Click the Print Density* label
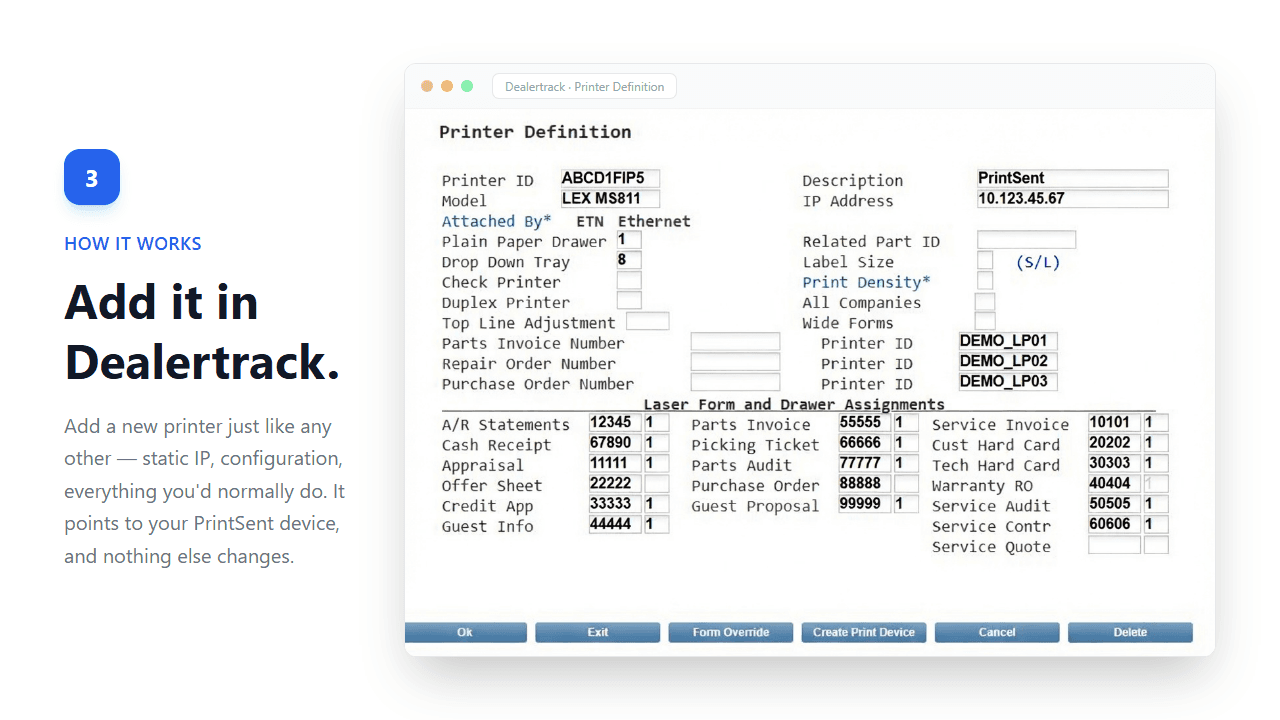Viewport: 1280px width, 720px height. [x=866, y=282]
